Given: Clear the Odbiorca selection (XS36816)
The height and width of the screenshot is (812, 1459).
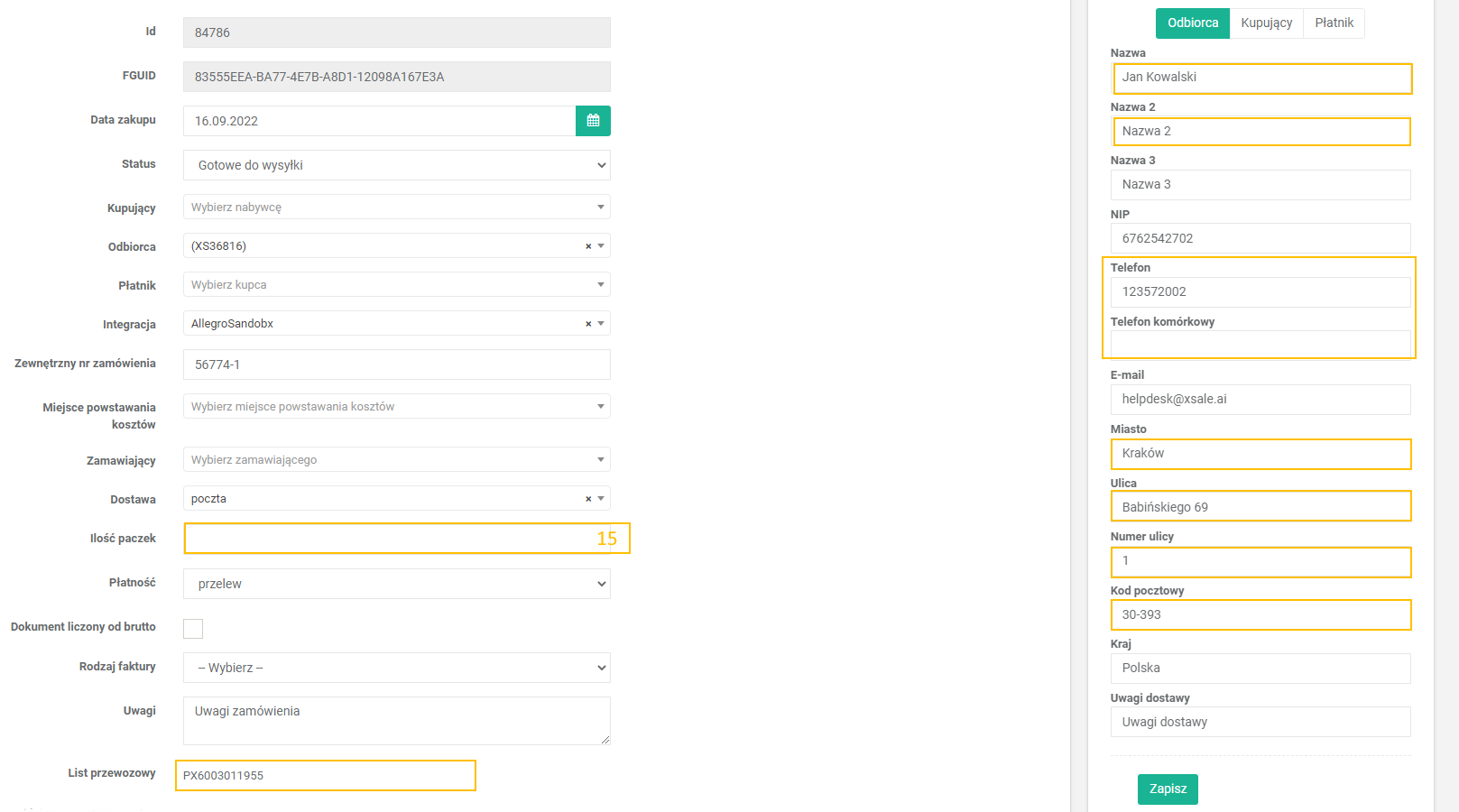Looking at the screenshot, I should click(x=588, y=246).
